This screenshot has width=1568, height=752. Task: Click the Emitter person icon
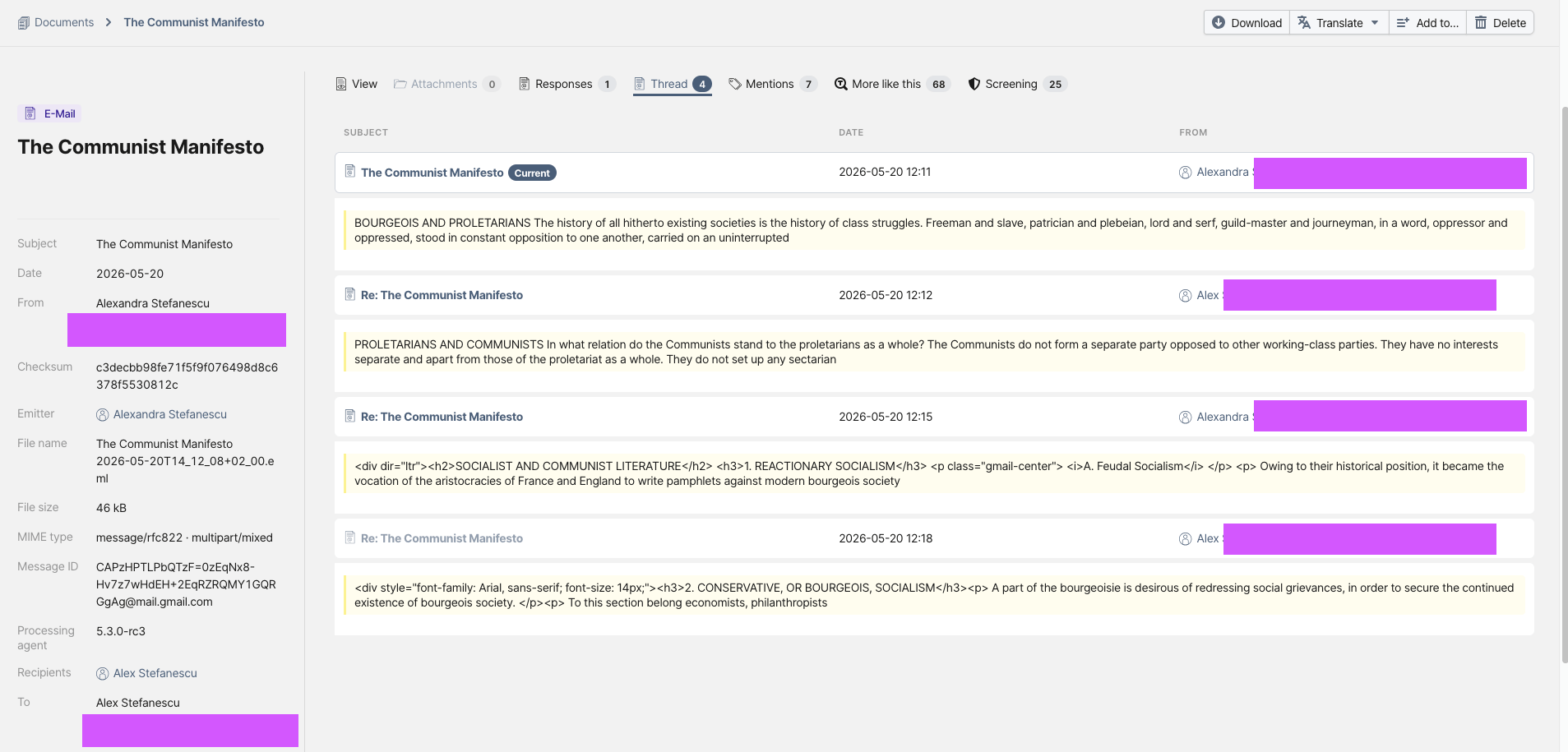click(x=103, y=415)
